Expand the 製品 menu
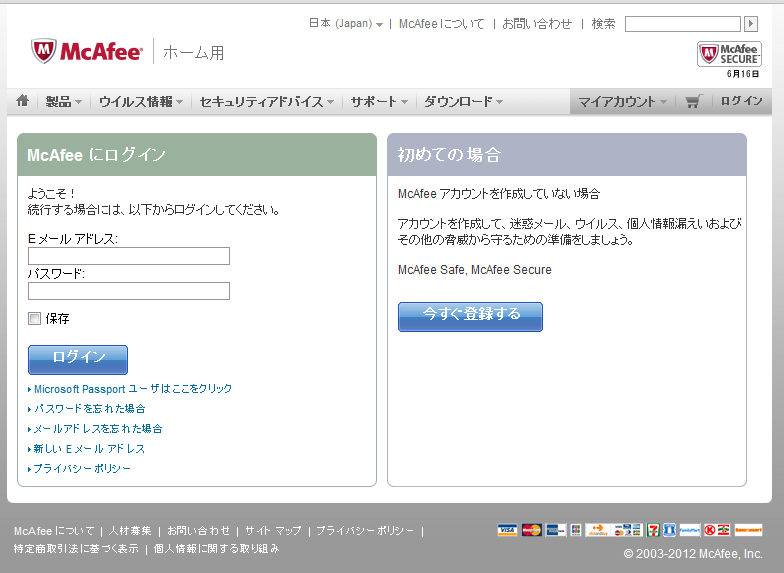784x573 pixels. 64,102
